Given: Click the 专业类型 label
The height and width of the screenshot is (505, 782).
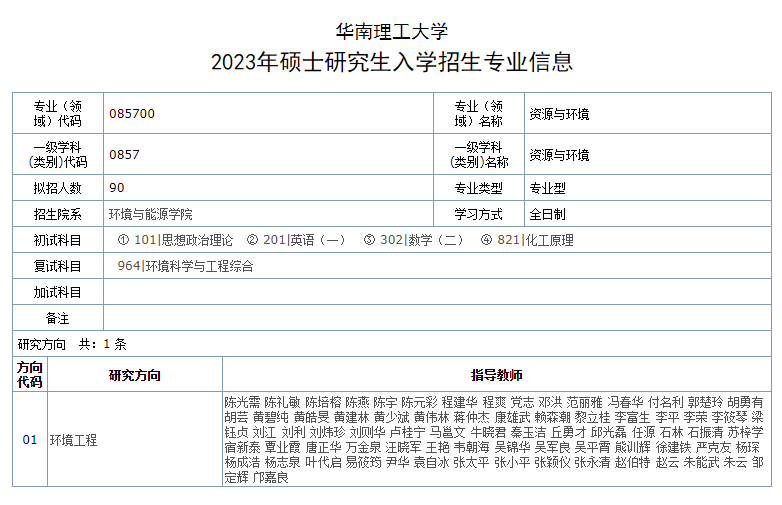Looking at the screenshot, I should 478,188.
